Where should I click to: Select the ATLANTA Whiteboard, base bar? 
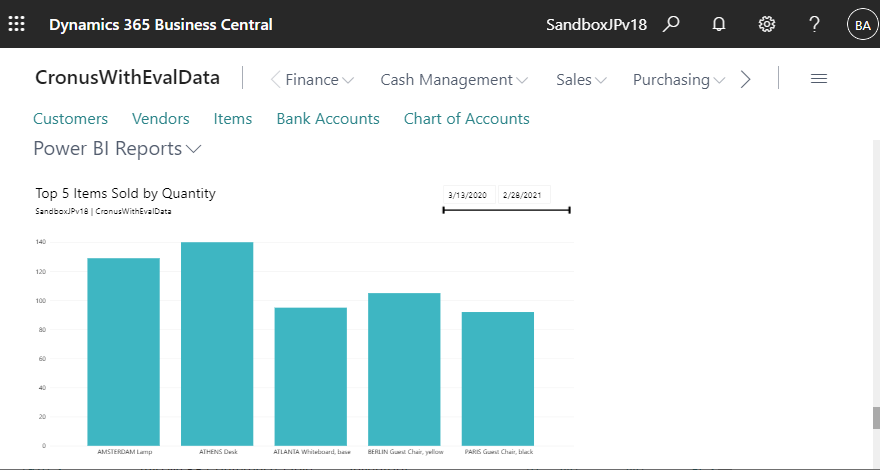[310, 377]
